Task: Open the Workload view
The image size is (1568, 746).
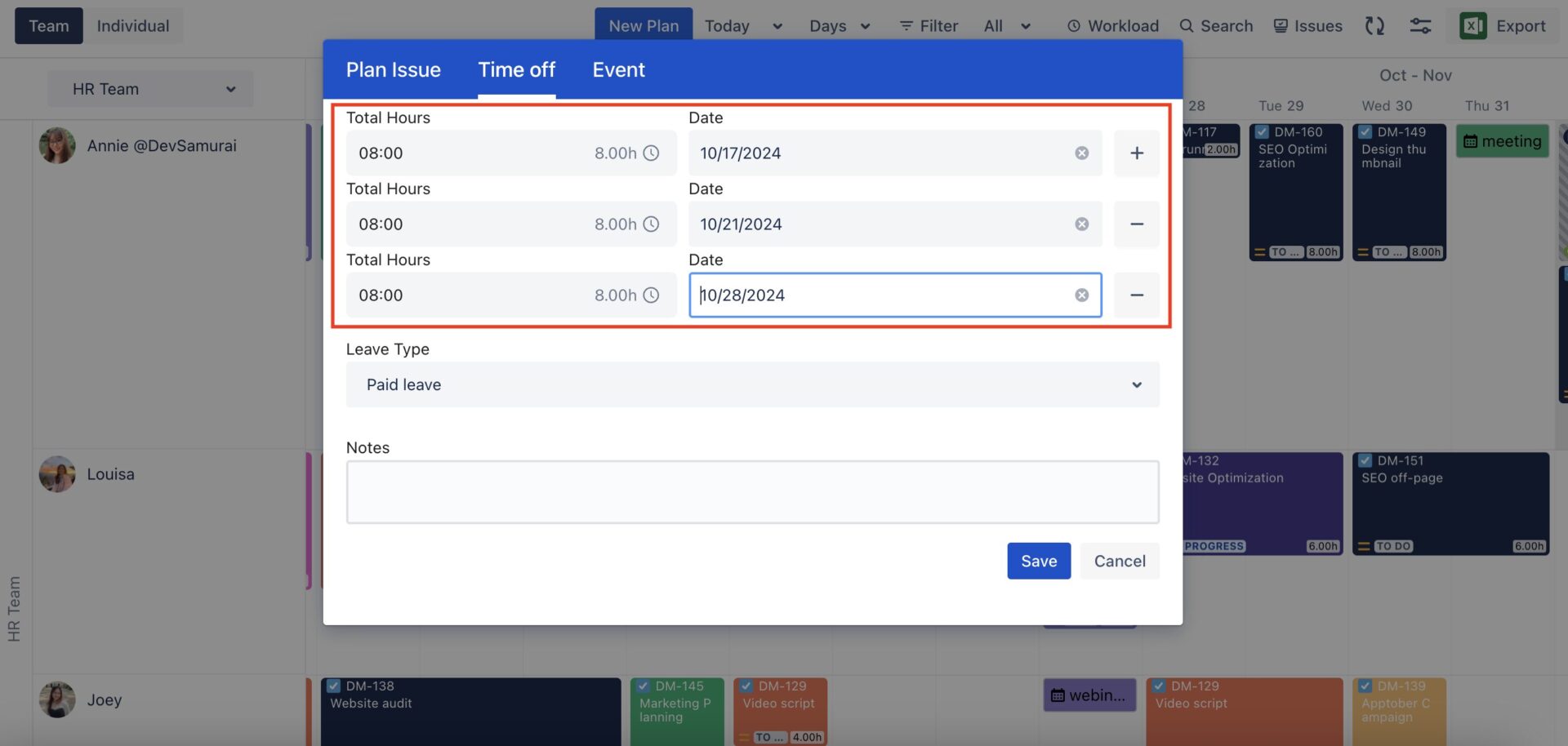Action: point(1112,25)
